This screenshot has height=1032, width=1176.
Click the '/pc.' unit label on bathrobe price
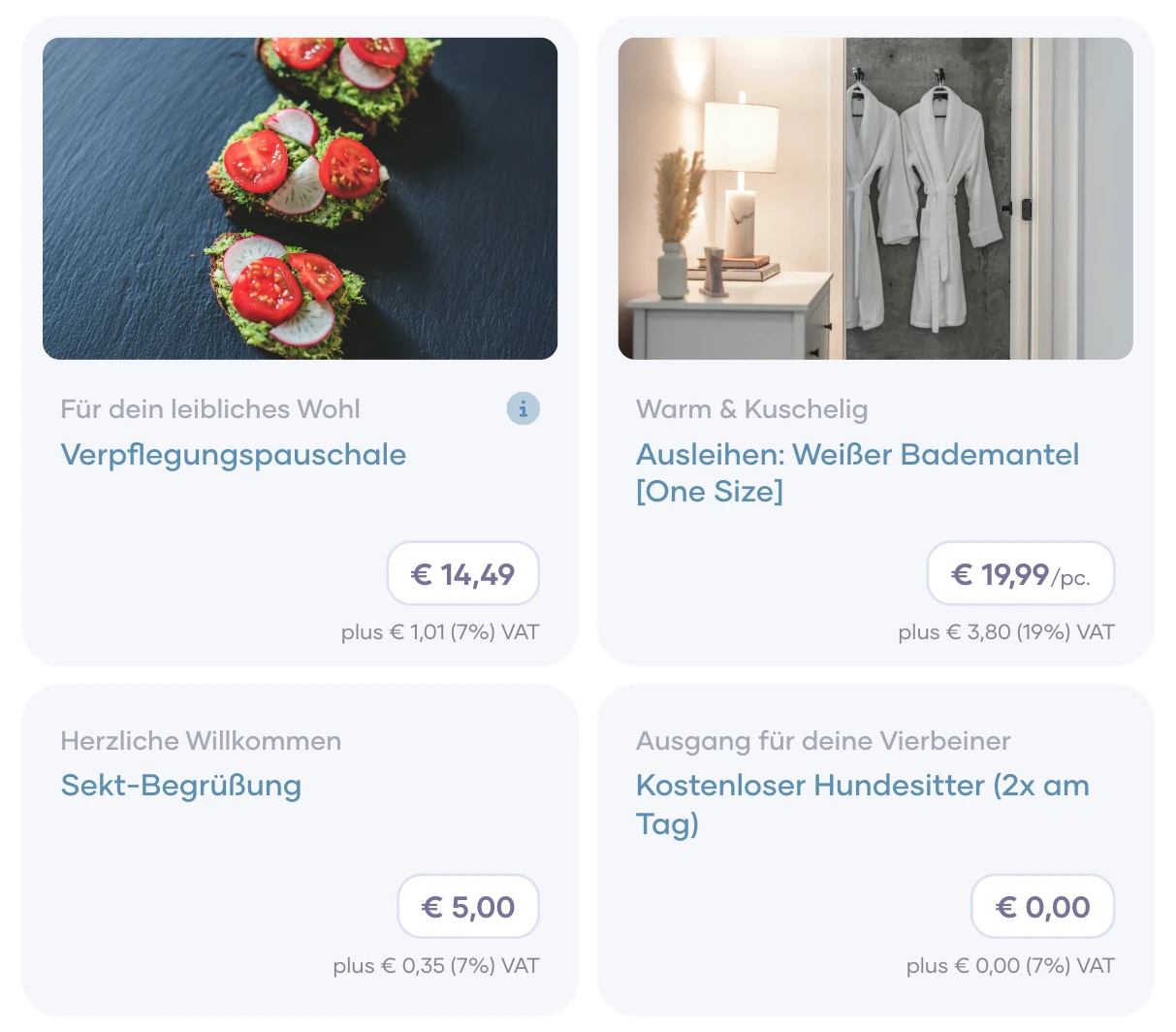(1071, 579)
